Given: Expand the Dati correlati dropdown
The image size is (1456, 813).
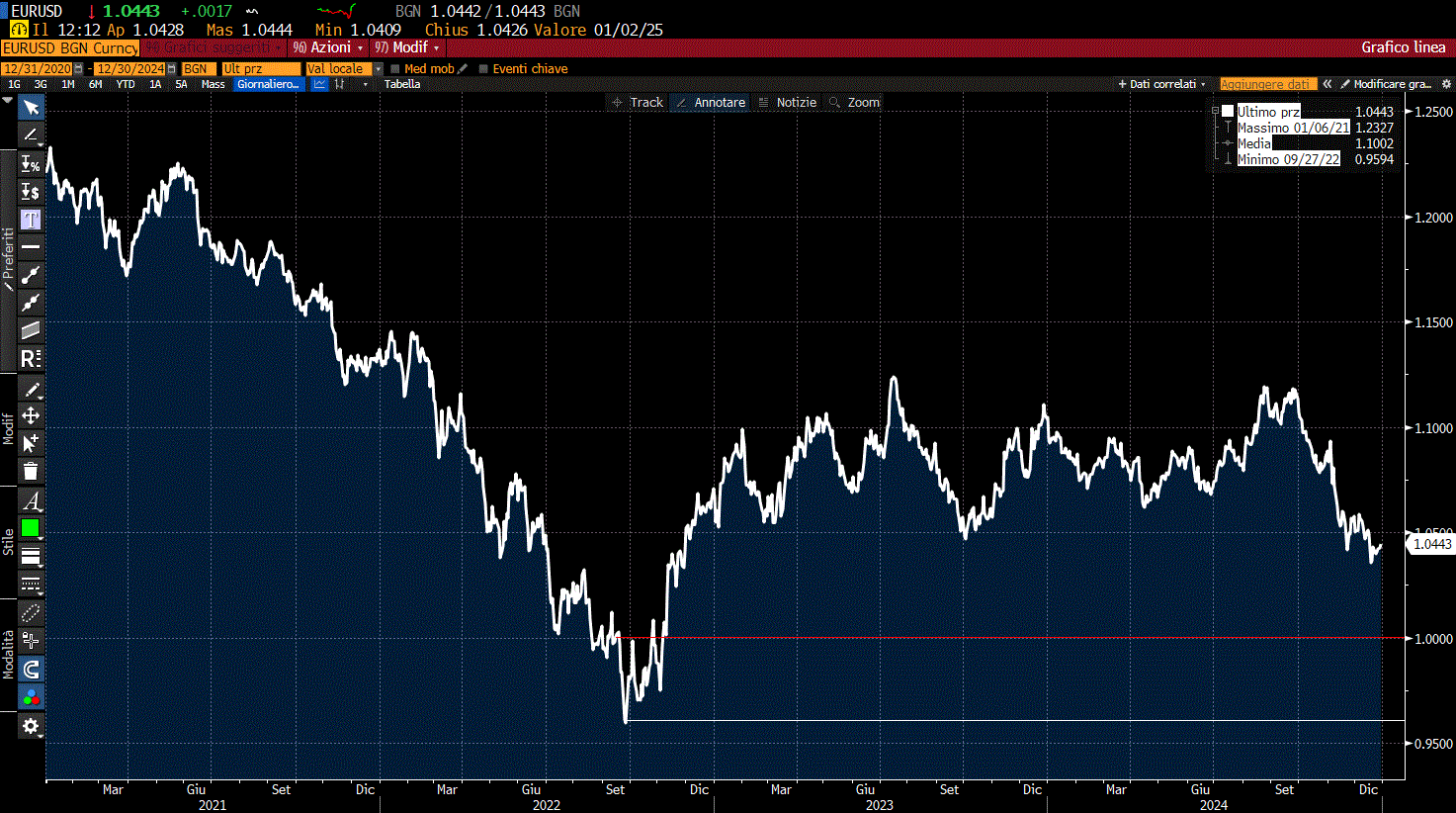Looking at the screenshot, I should click(1161, 84).
